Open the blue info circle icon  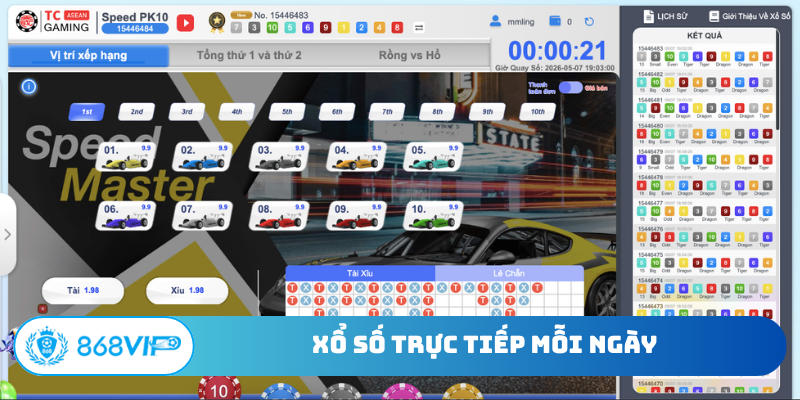click(x=29, y=87)
